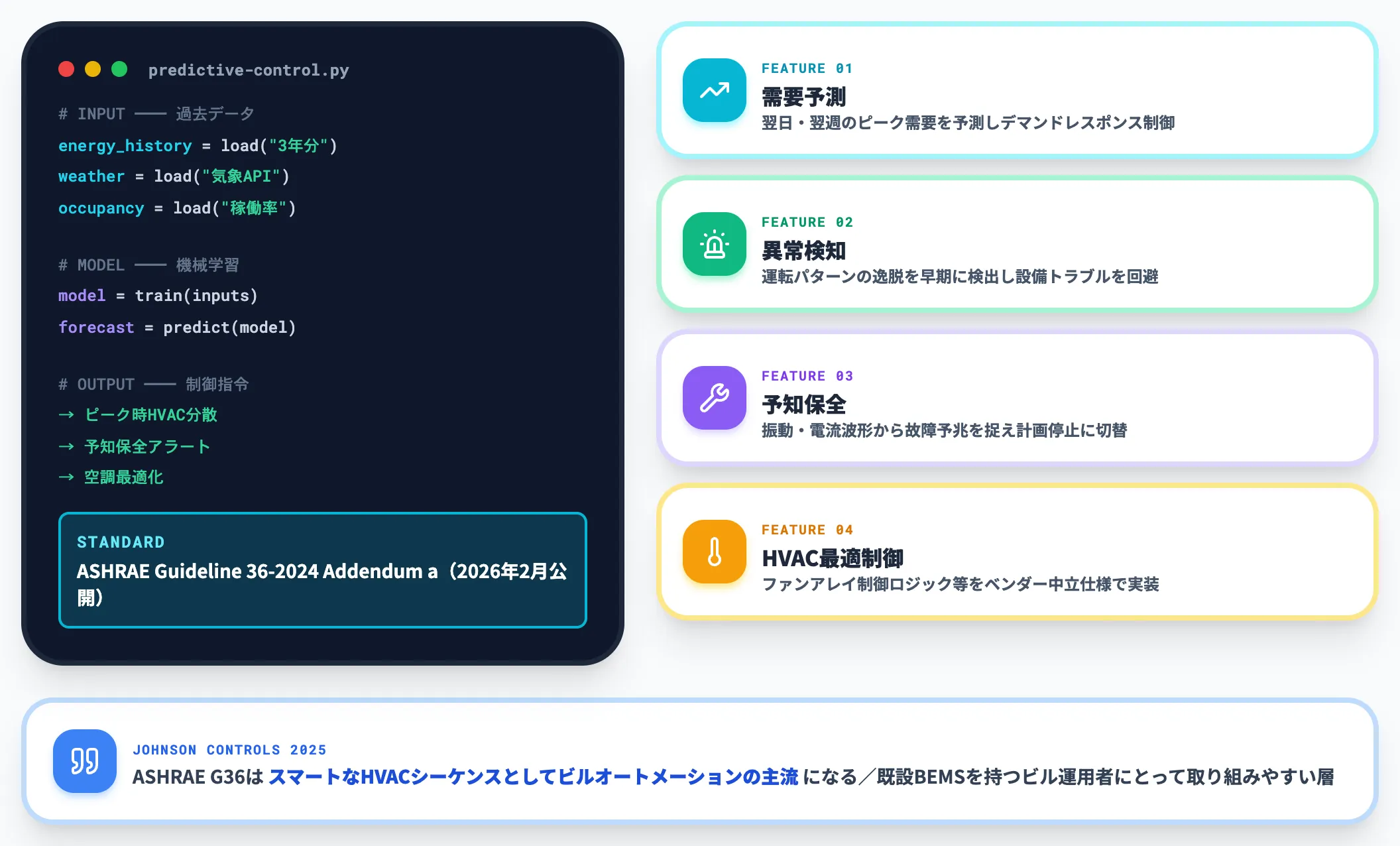
Task: Click the yellow window dot in code panel
Action: click(93, 69)
